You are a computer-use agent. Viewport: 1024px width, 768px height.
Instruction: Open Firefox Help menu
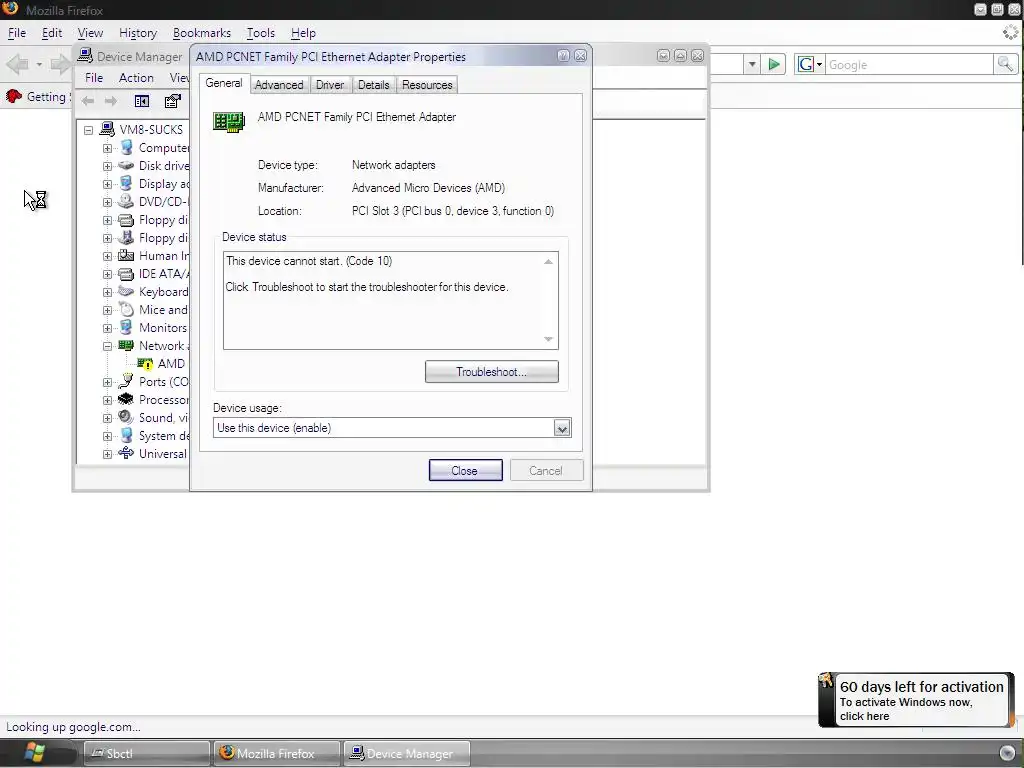(x=303, y=33)
